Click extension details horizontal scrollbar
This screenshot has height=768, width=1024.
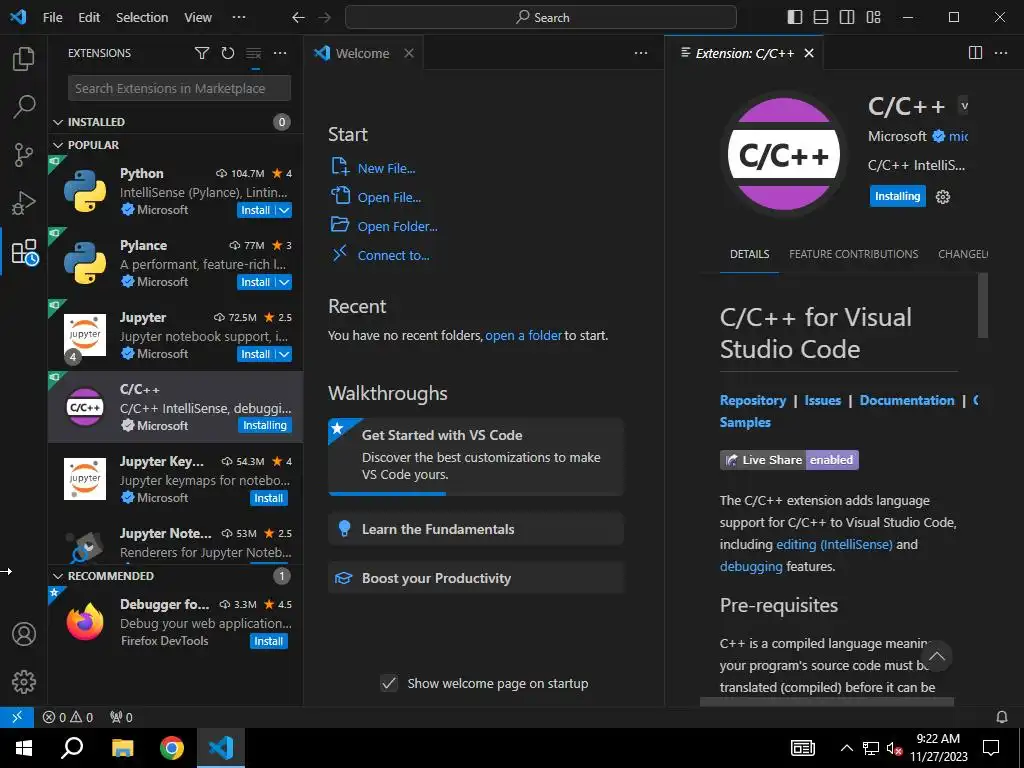click(x=827, y=701)
